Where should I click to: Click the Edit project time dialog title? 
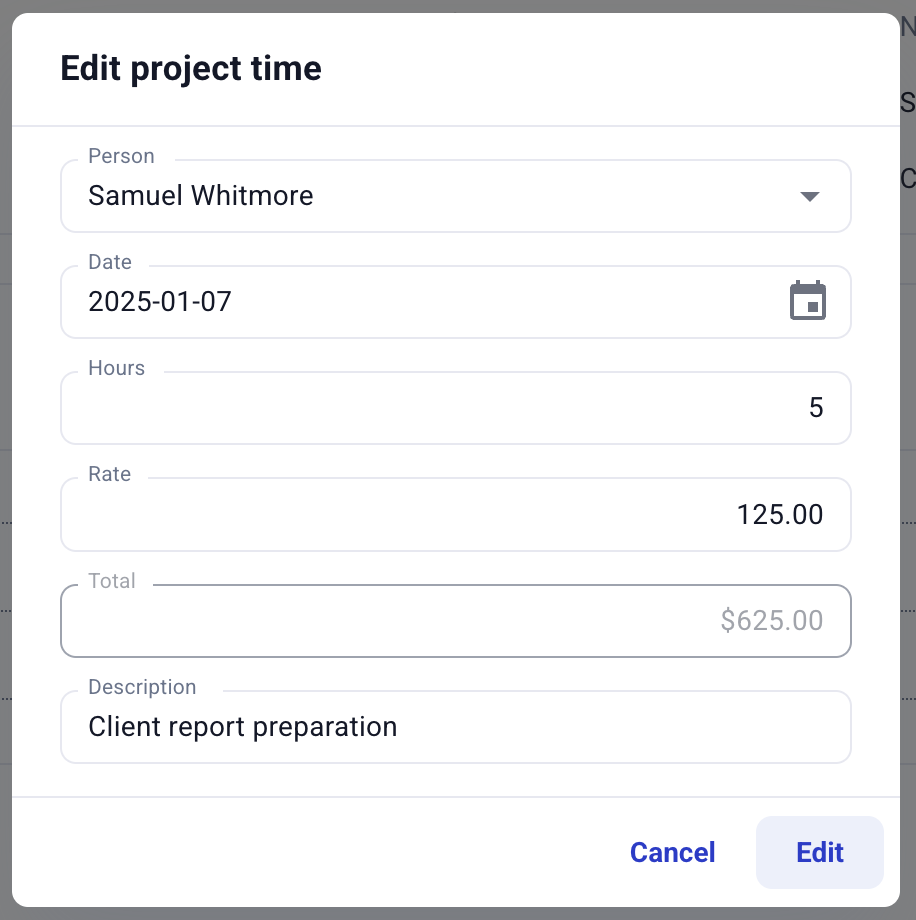click(x=191, y=68)
